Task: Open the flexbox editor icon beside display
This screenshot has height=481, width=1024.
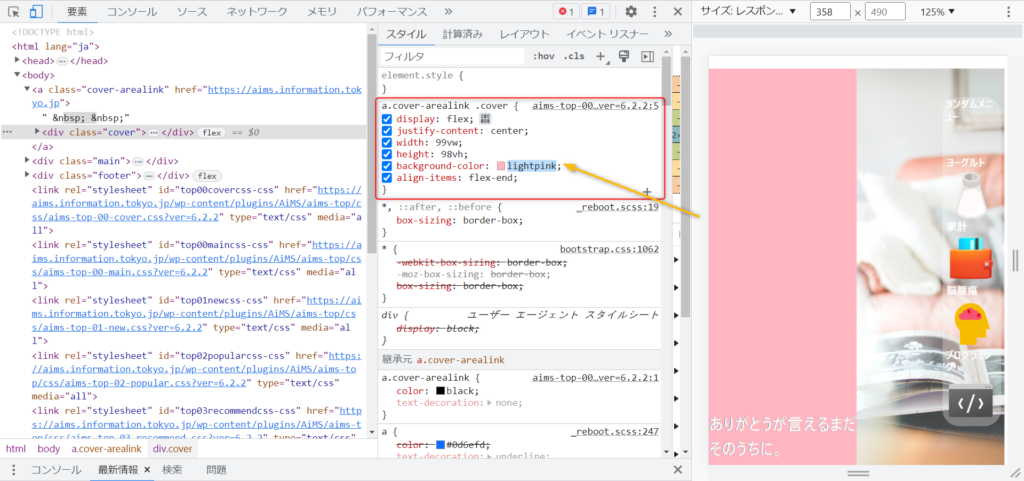Action: pyautogui.click(x=485, y=118)
